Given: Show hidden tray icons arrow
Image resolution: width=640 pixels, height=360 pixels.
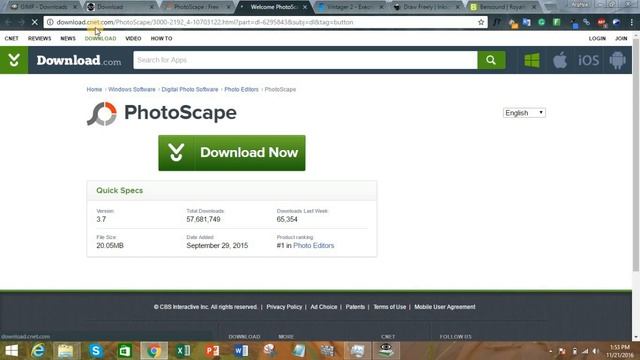Looking at the screenshot, I should [551, 351].
